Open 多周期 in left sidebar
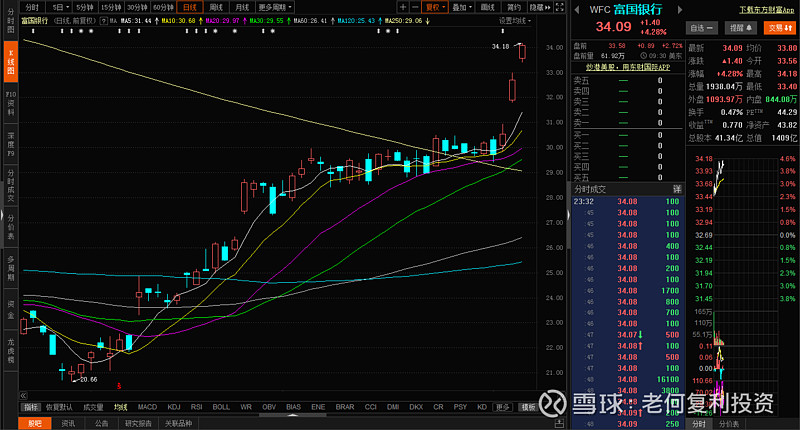Viewport: 800px width, 430px height. click(x=11, y=268)
